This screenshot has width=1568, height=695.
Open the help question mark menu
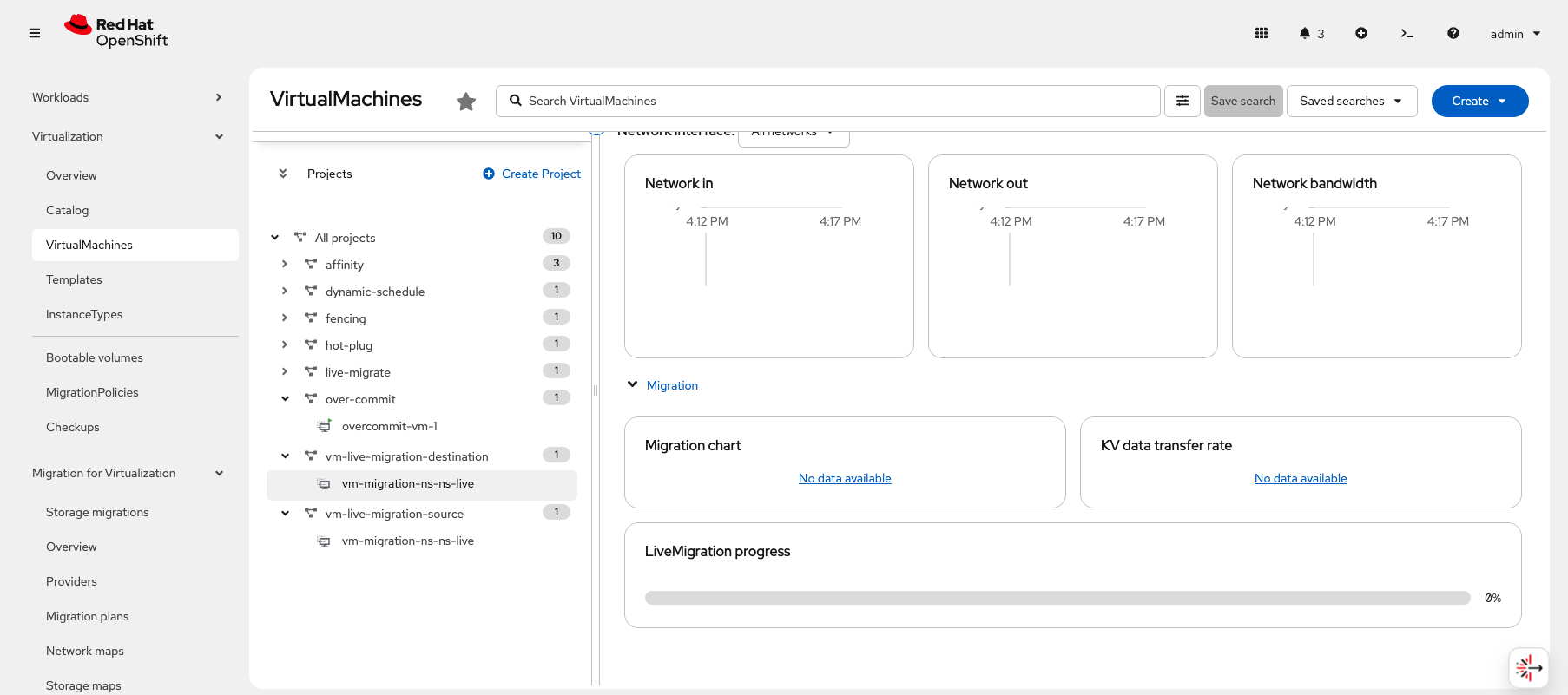click(x=1453, y=33)
